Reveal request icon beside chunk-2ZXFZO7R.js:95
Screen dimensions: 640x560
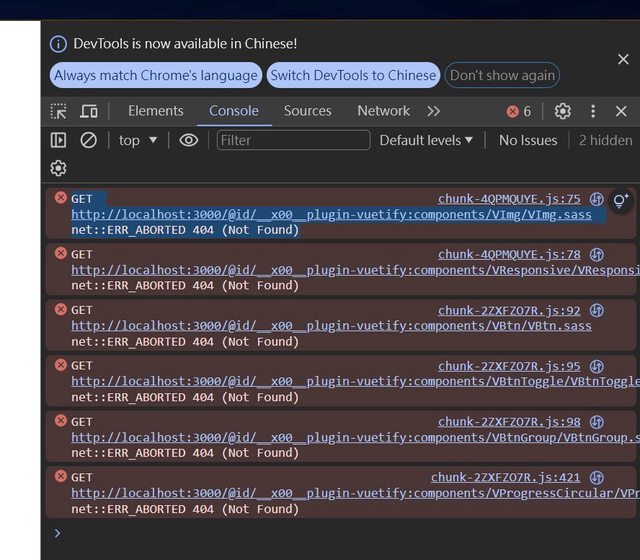tap(597, 366)
